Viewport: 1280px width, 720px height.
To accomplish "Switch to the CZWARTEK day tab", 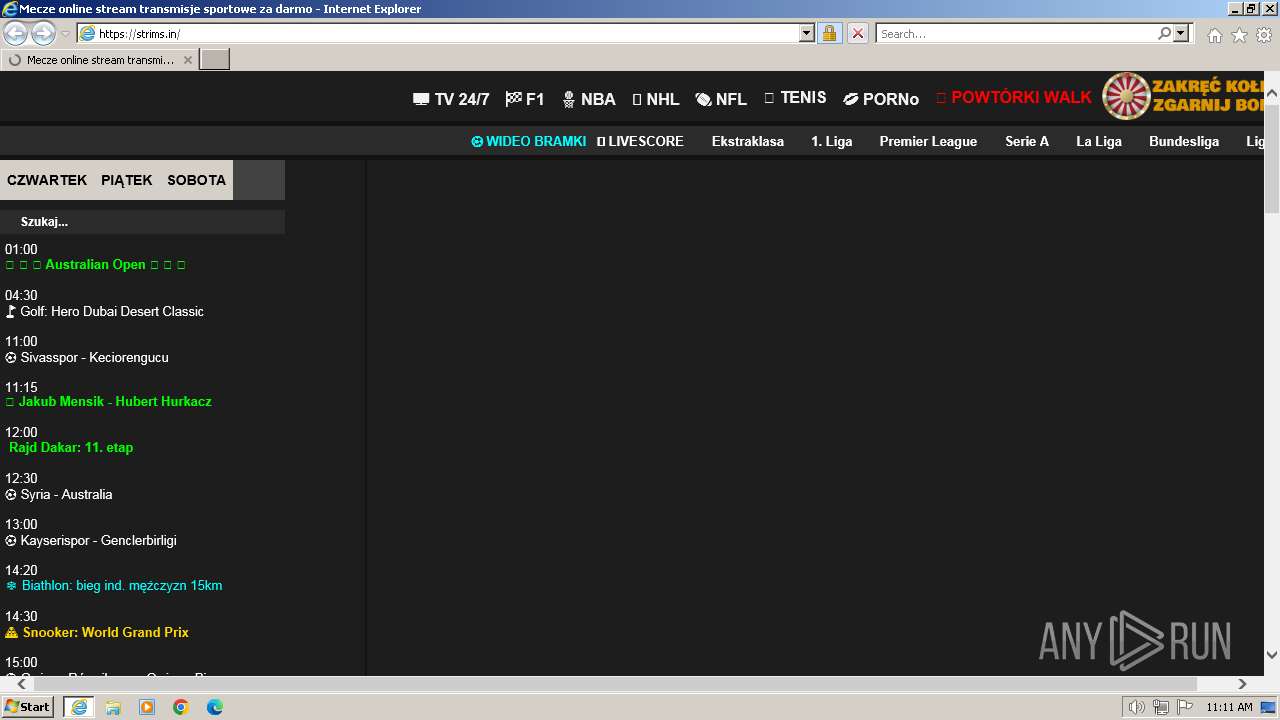I will pos(47,180).
